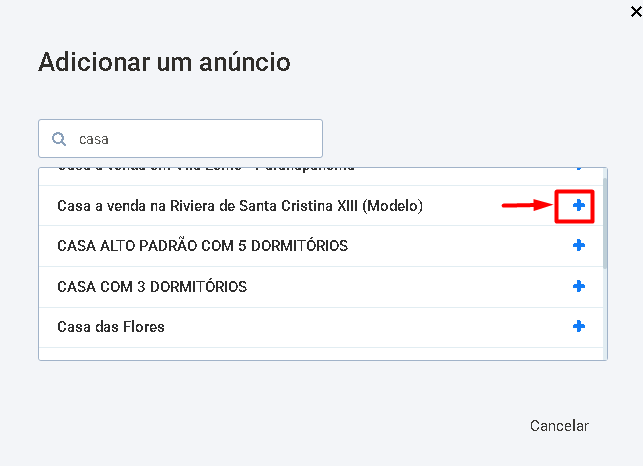Click scrollbar track below the thumb
Screen dimensions: 643x466
click(605, 314)
